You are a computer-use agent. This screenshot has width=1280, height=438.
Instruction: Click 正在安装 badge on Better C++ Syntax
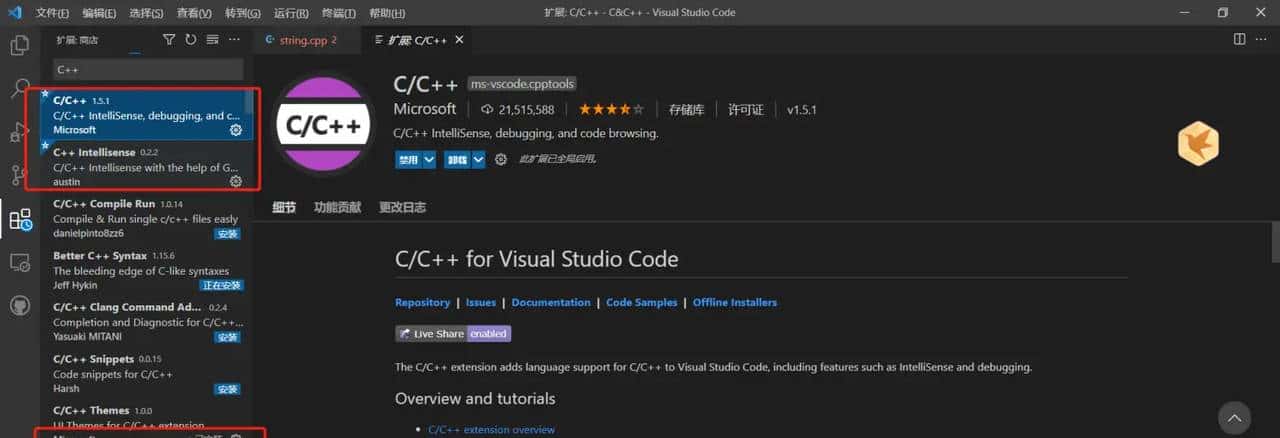[x=221, y=285]
